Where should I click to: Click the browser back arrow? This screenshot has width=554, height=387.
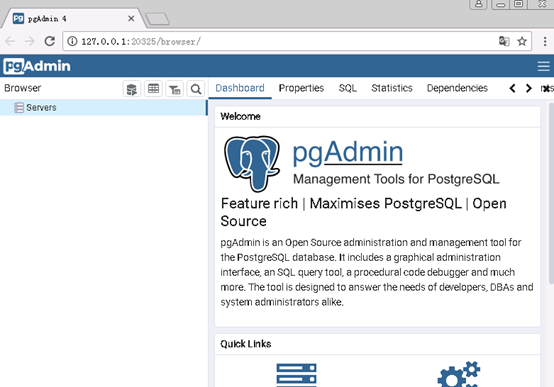10,41
